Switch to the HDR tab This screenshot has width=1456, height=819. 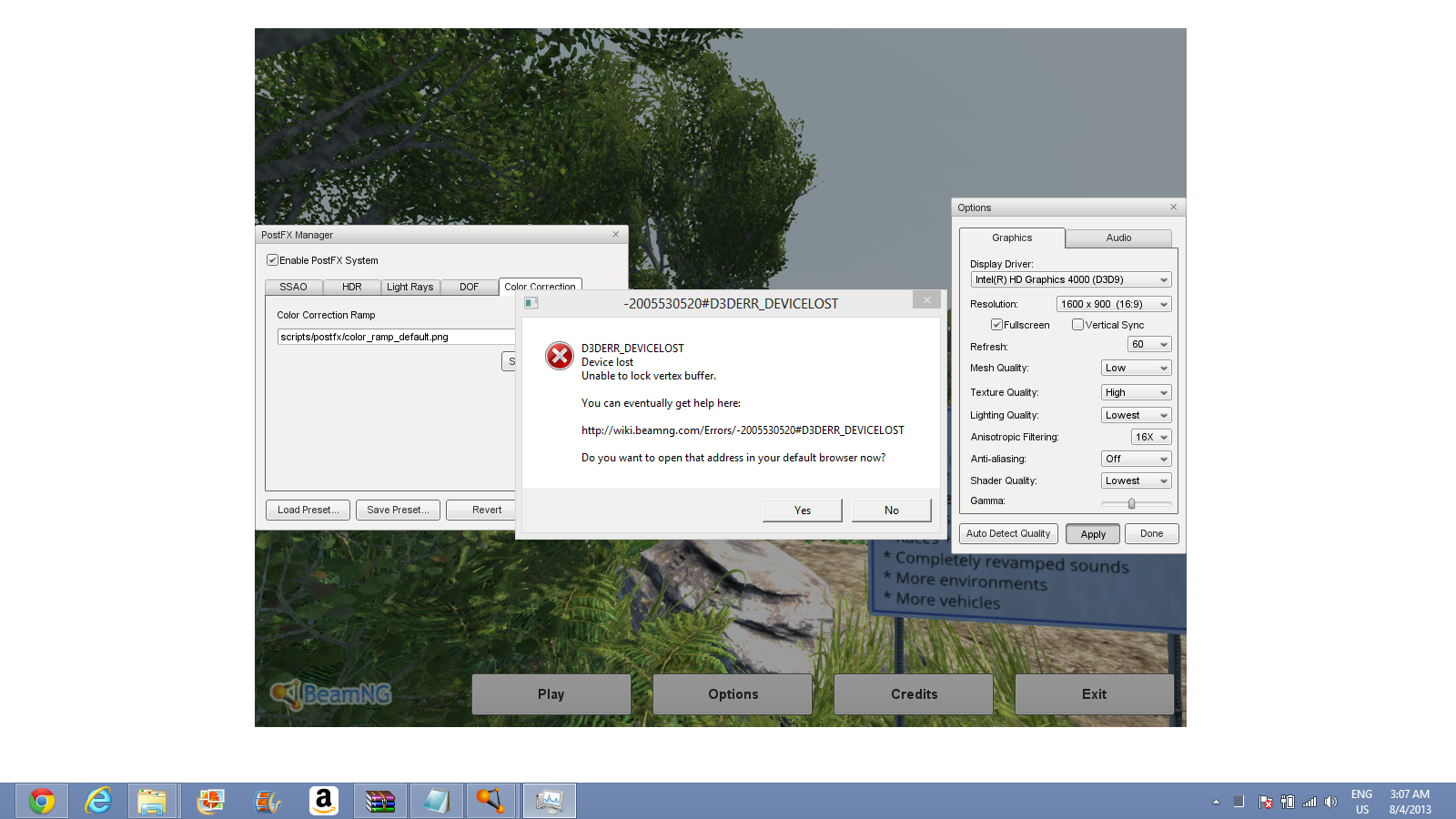pyautogui.click(x=352, y=287)
